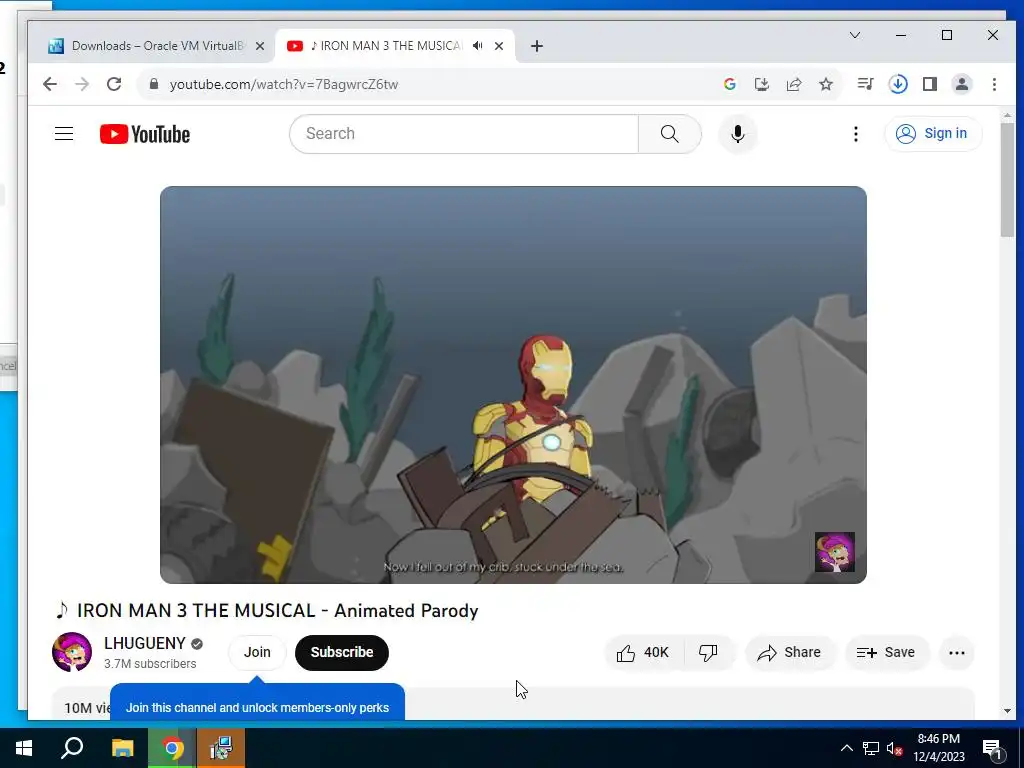Click the YouTube URL in the address bar
This screenshot has height=768, width=1024.
click(283, 84)
